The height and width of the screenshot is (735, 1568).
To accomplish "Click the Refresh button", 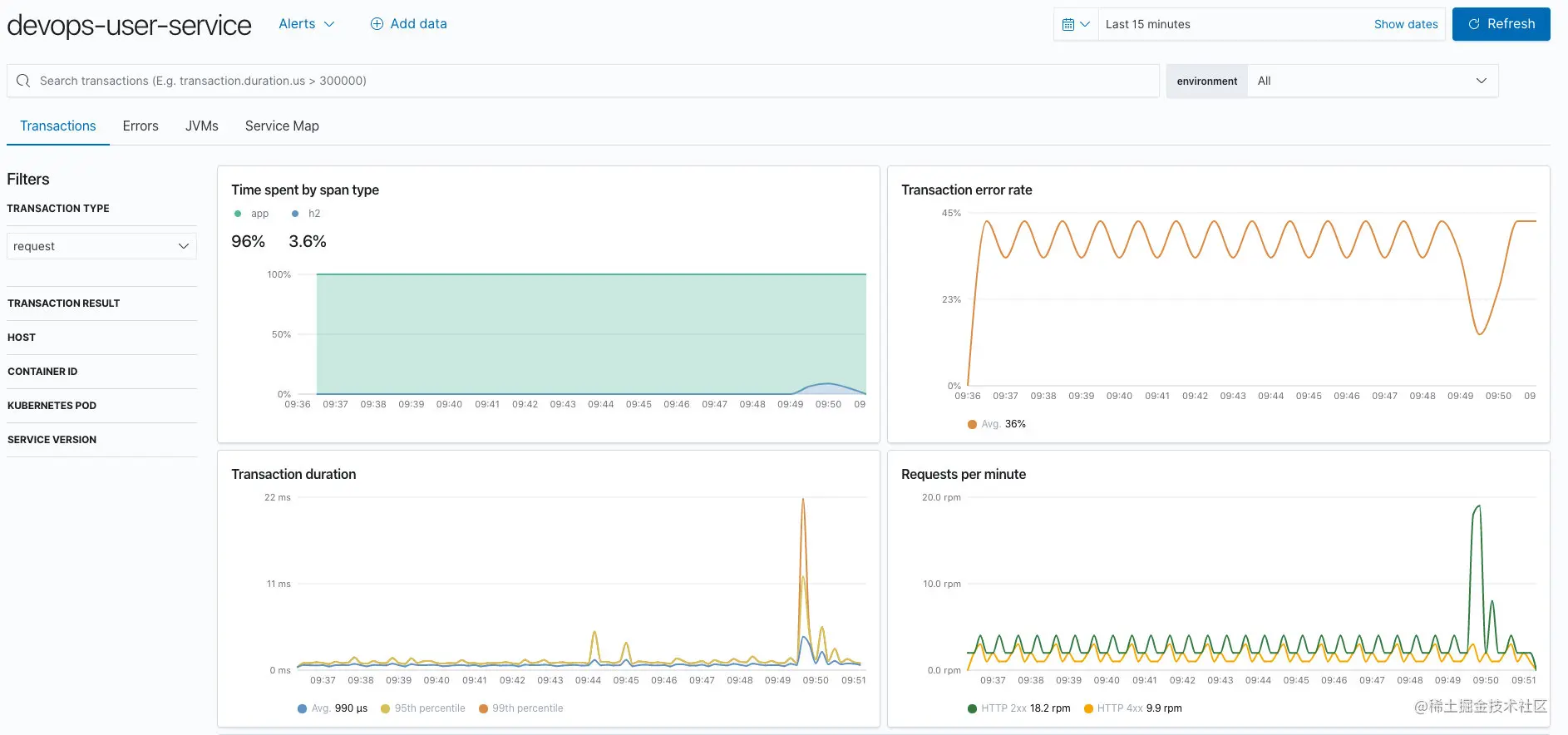I will coord(1501,24).
